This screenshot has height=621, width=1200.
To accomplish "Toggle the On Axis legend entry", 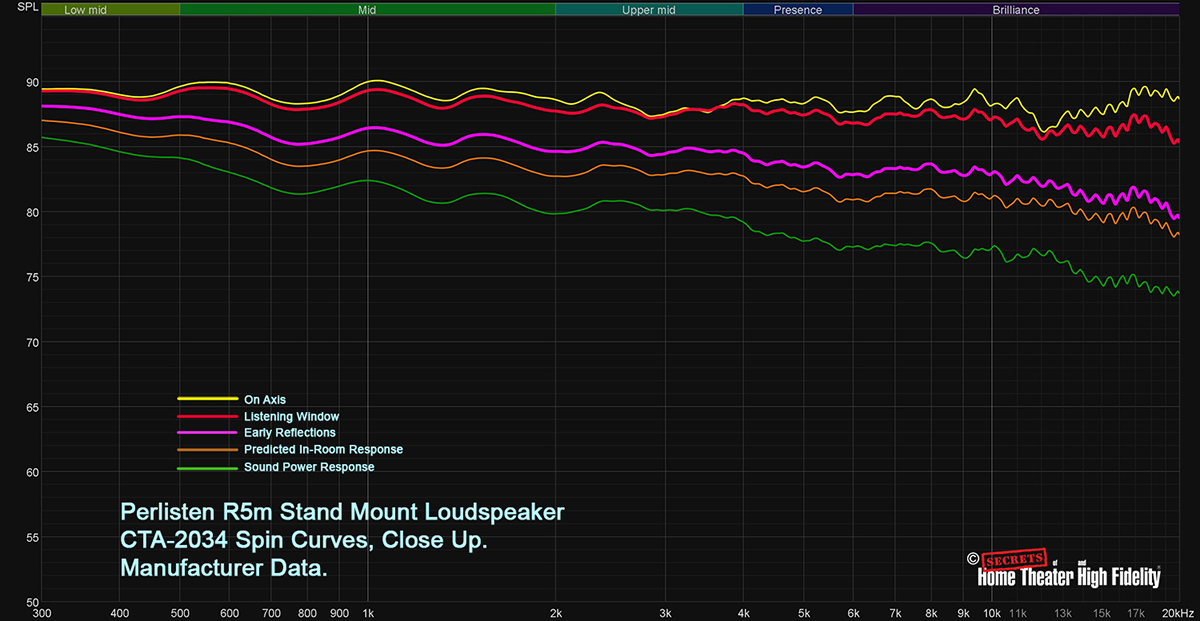I will 265,399.
